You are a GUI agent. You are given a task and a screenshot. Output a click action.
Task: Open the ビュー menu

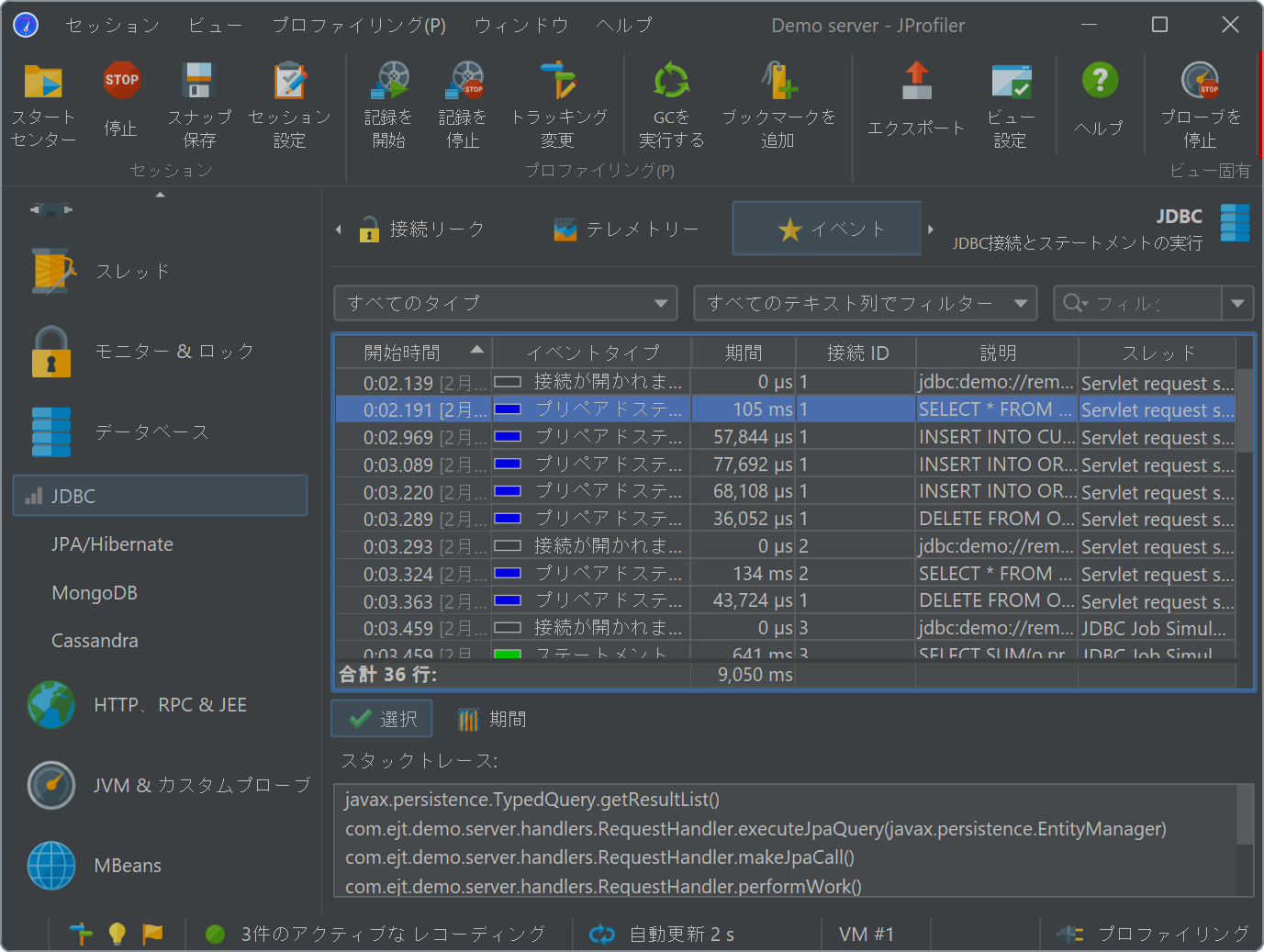tap(216, 26)
